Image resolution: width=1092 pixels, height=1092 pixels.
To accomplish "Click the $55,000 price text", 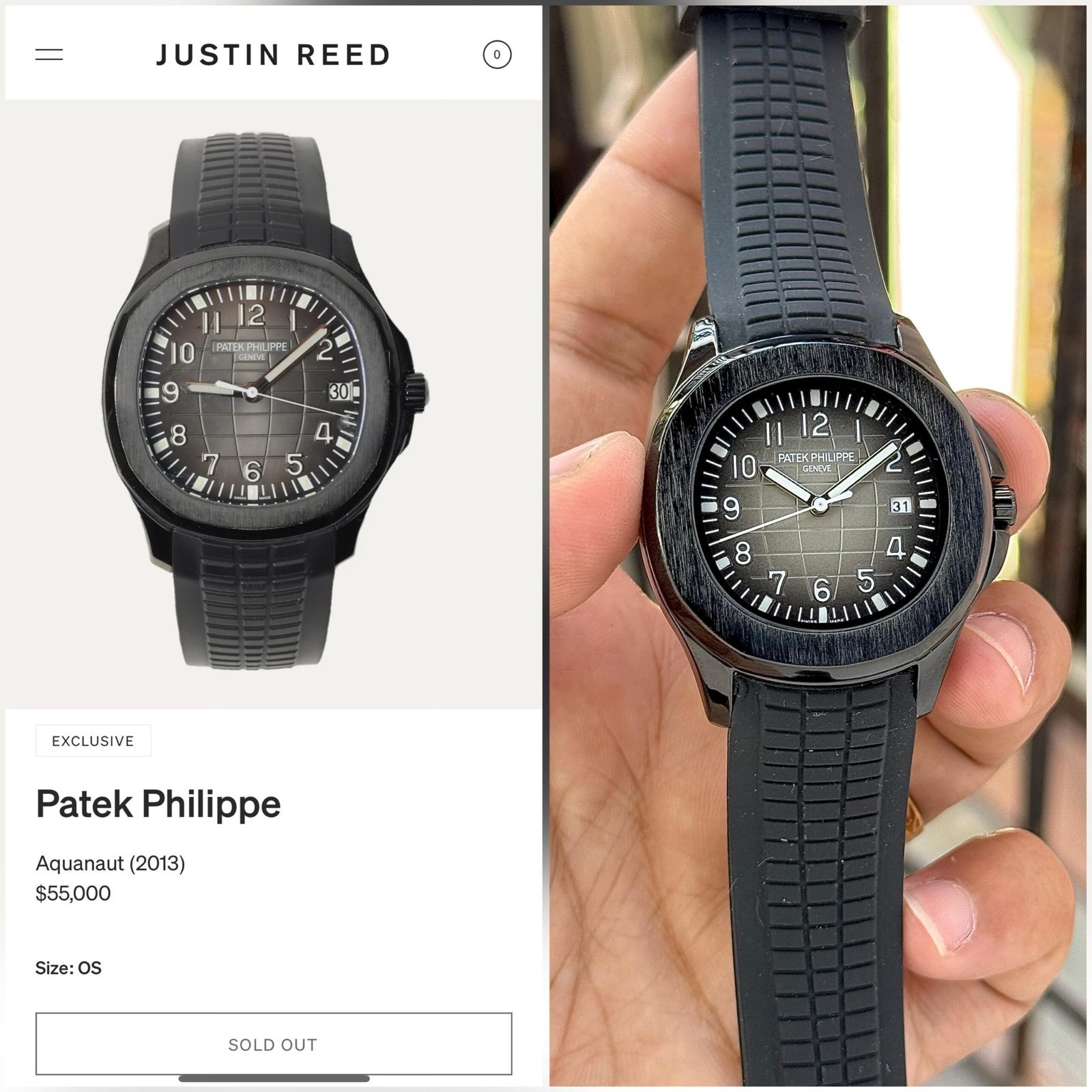I will (x=73, y=893).
